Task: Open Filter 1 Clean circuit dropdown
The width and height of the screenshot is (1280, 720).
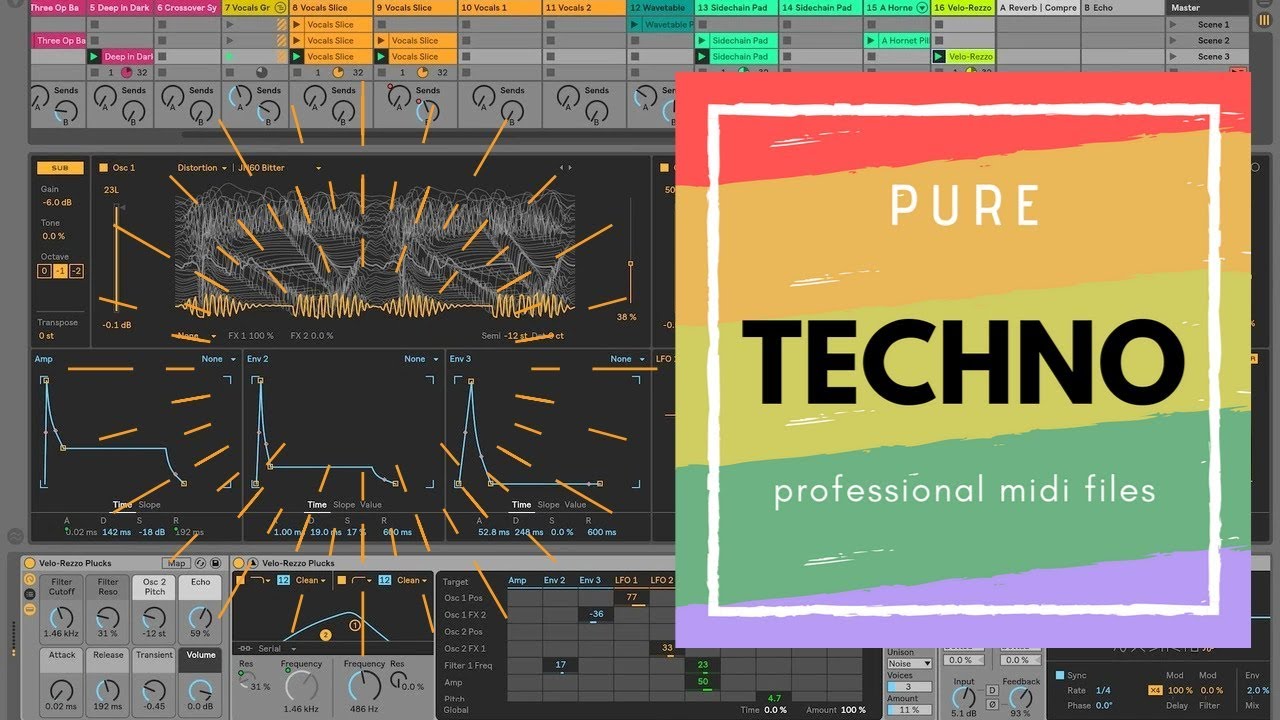Action: (x=312, y=580)
